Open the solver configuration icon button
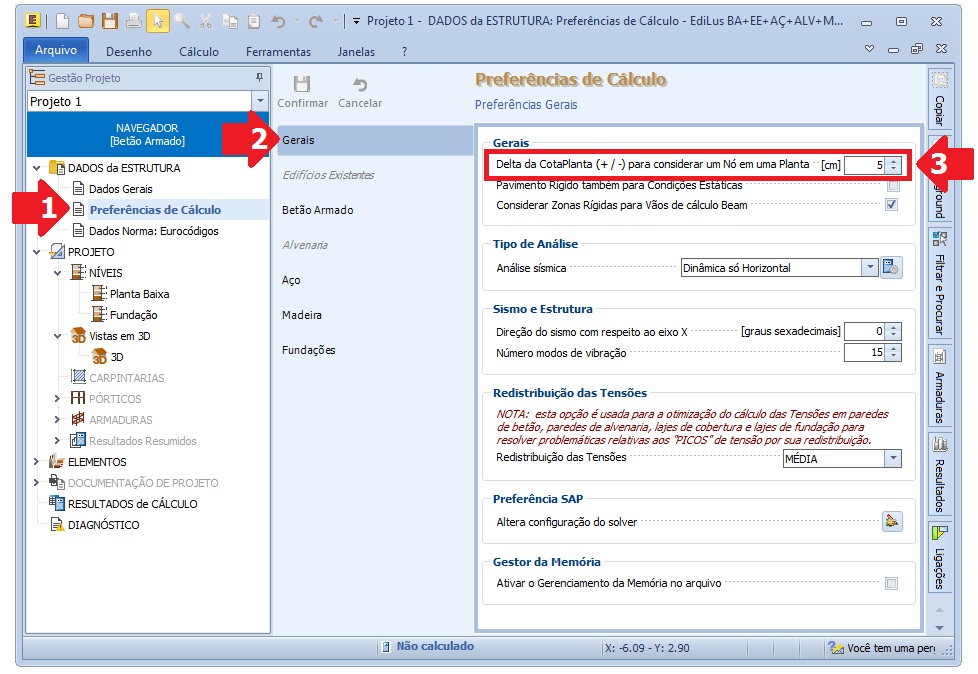Viewport: 978px width, 674px height. tap(892, 521)
